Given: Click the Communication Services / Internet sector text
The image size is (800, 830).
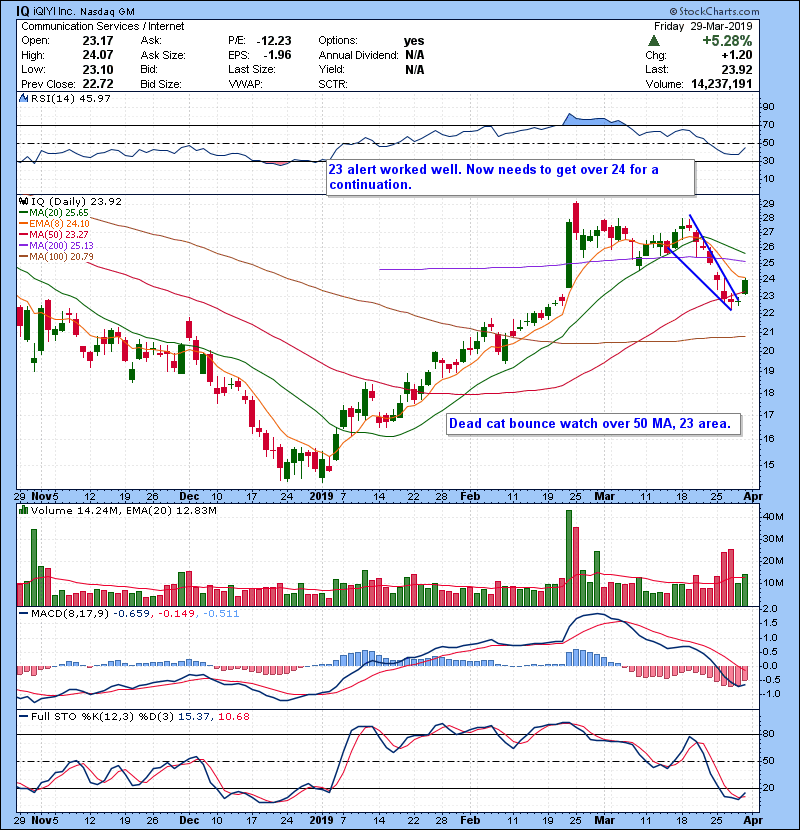Looking at the screenshot, I should 103,26.
